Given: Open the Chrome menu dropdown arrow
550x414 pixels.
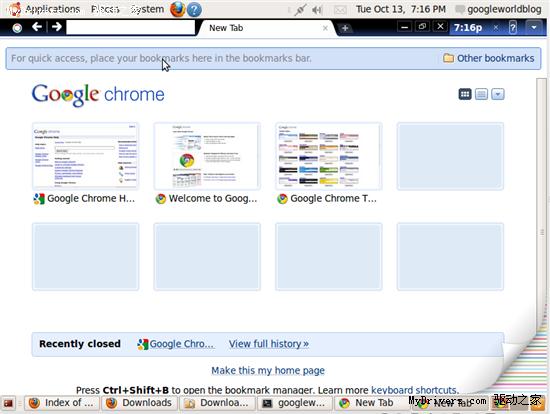Looking at the screenshot, I should click(x=534, y=27).
